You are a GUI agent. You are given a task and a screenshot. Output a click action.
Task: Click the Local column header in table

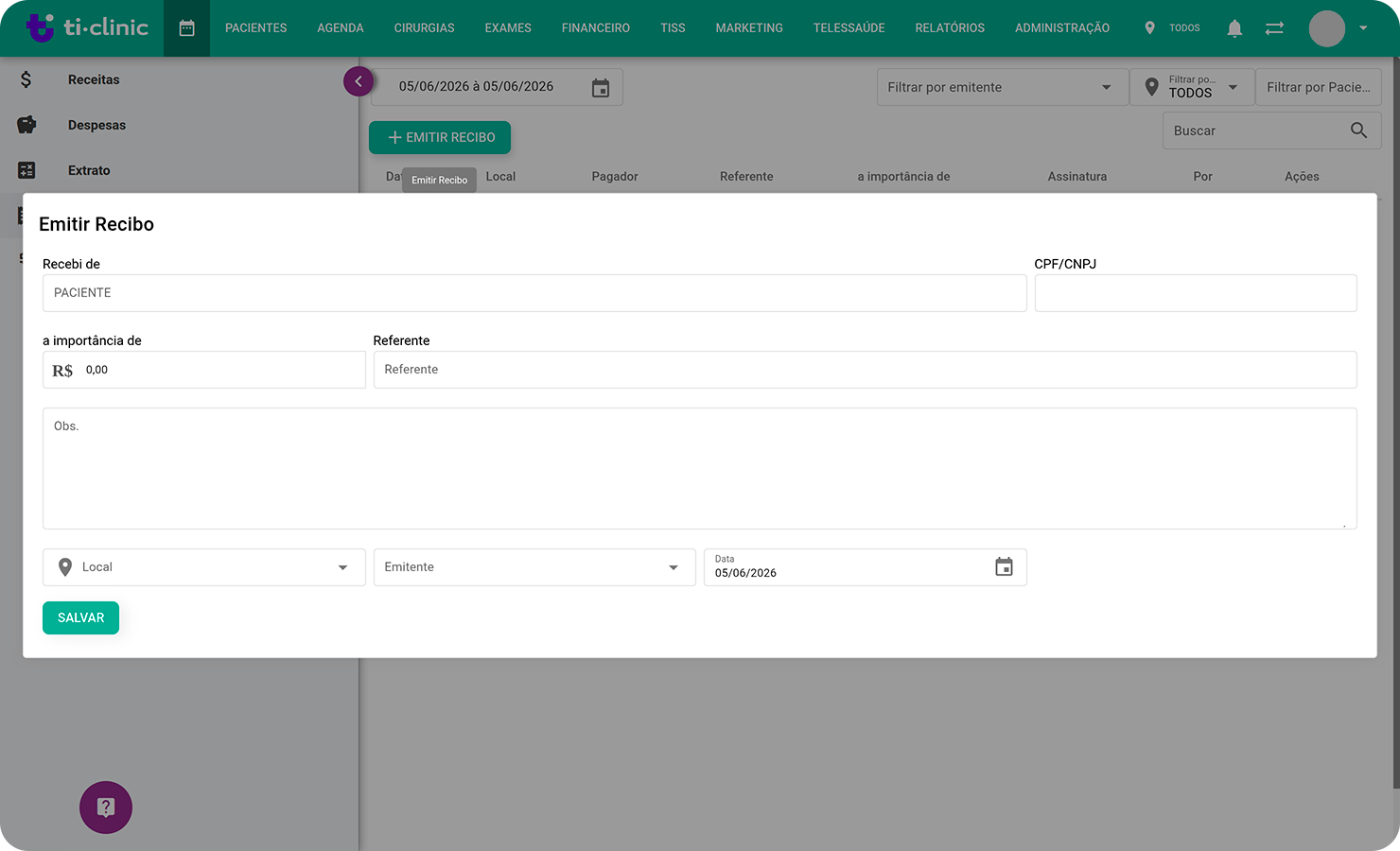point(500,177)
